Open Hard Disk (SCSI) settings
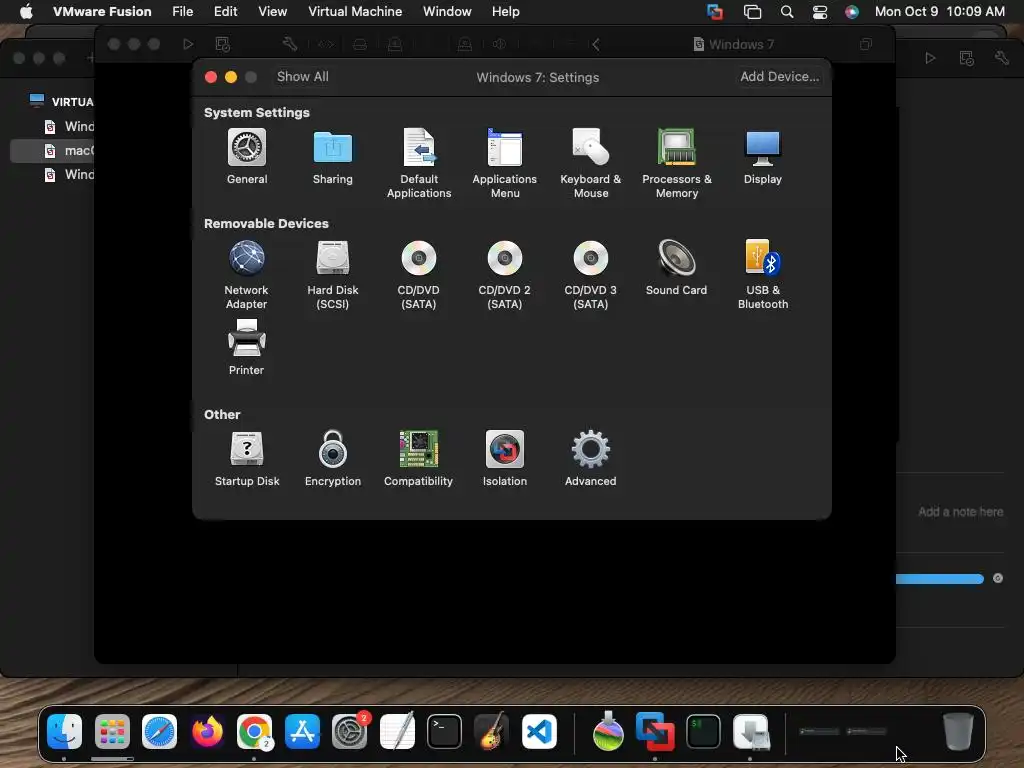The width and height of the screenshot is (1024, 768). pos(332,274)
